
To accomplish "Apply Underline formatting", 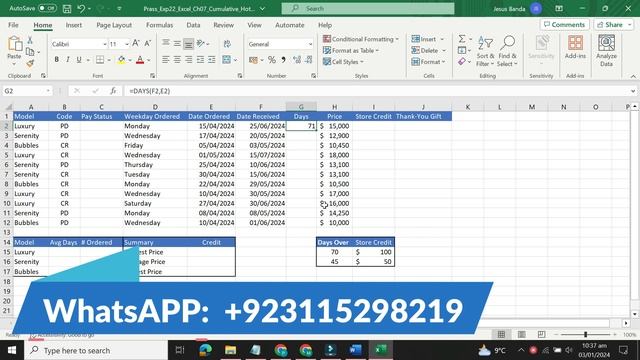I will (79, 60).
